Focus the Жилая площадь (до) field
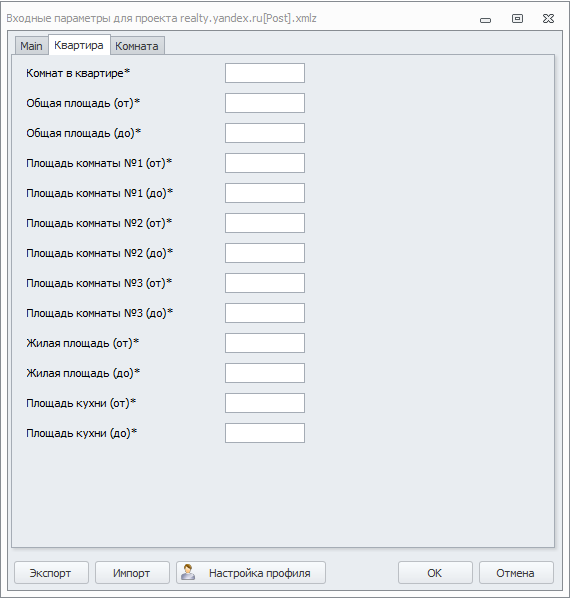Viewport: 571px width, 599px height. [x=265, y=373]
